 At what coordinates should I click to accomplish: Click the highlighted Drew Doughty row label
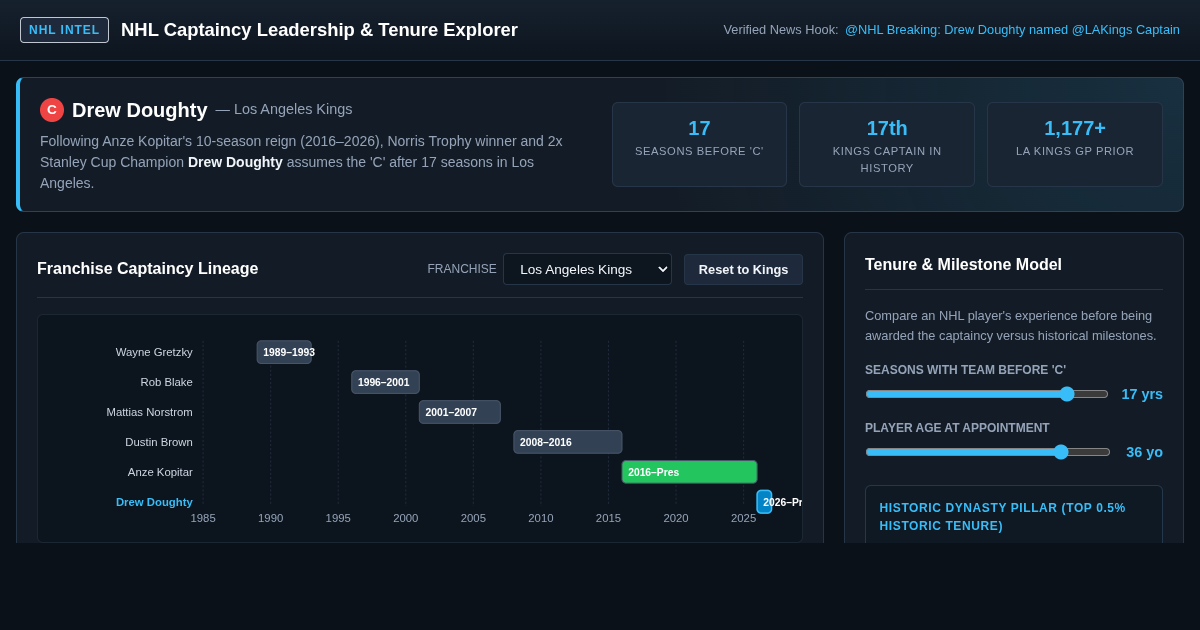click(154, 502)
